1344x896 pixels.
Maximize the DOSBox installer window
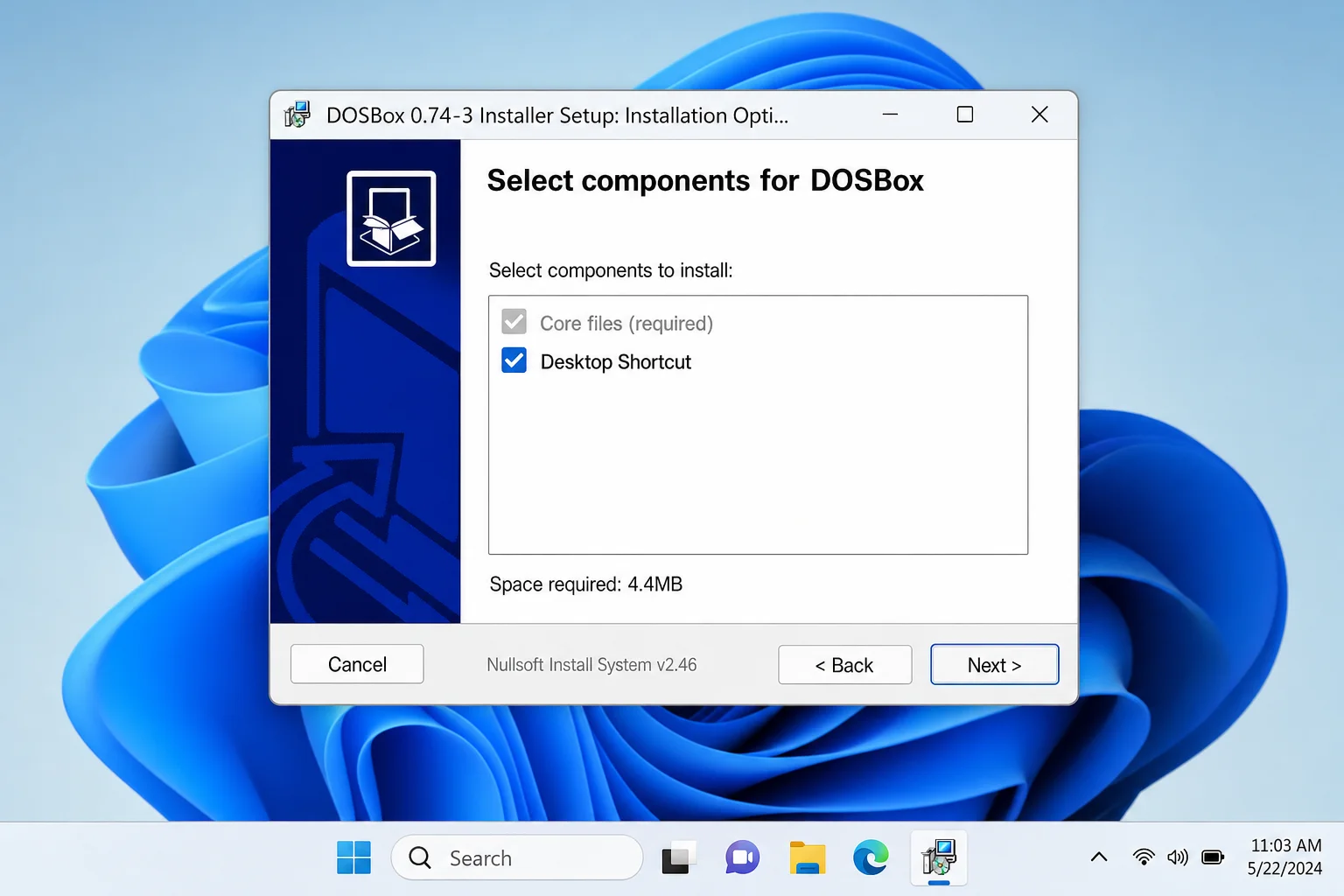tap(965, 115)
